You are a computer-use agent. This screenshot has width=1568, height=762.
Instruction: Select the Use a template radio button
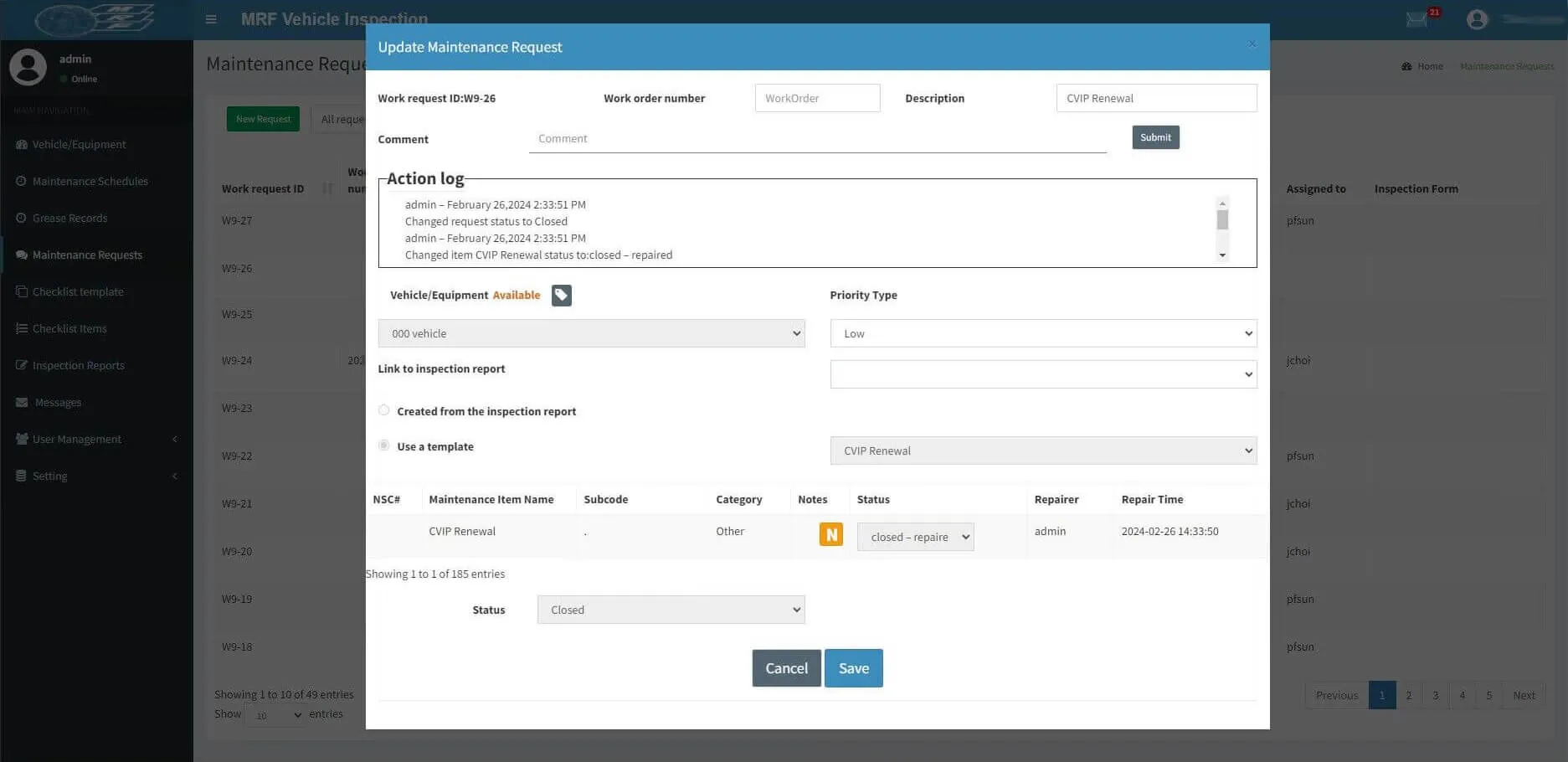click(x=383, y=445)
